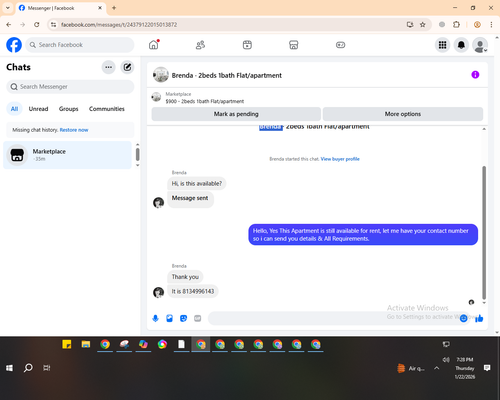Click the Marketplace listing thumbnail in header bar

point(156,97)
